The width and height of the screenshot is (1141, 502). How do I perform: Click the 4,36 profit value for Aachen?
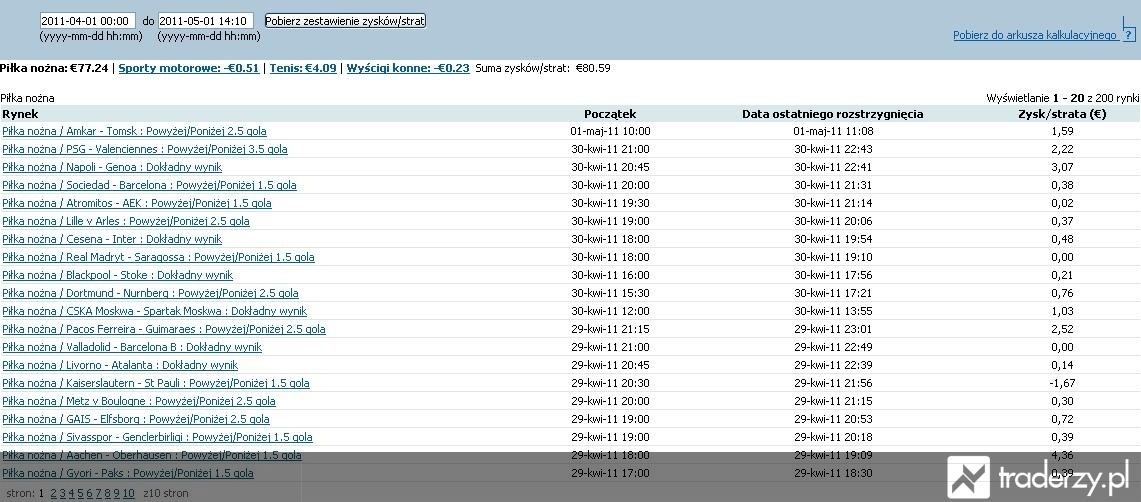(x=1062, y=455)
